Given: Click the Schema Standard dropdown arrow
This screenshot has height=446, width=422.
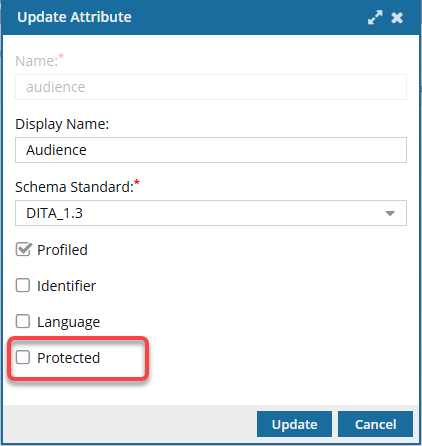Looking at the screenshot, I should (x=390, y=213).
